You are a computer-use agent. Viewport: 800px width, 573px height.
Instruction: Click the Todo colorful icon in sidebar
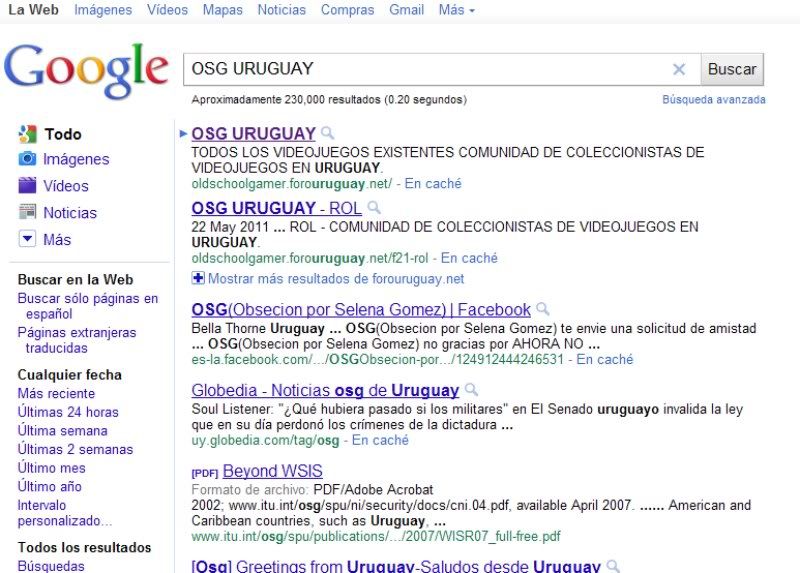[x=28, y=134]
